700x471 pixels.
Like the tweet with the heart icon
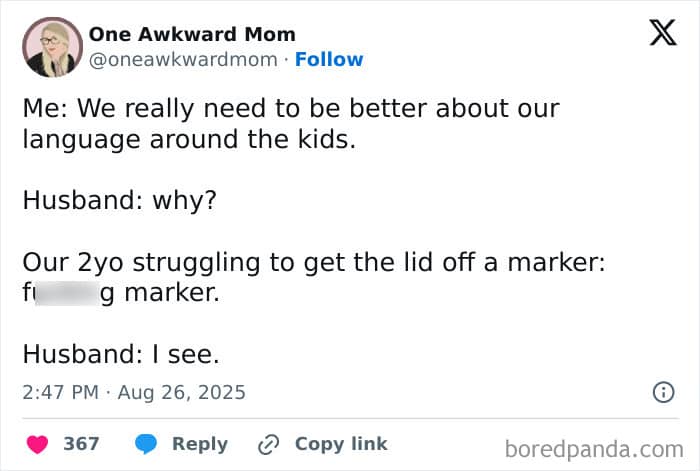pyautogui.click(x=37, y=443)
